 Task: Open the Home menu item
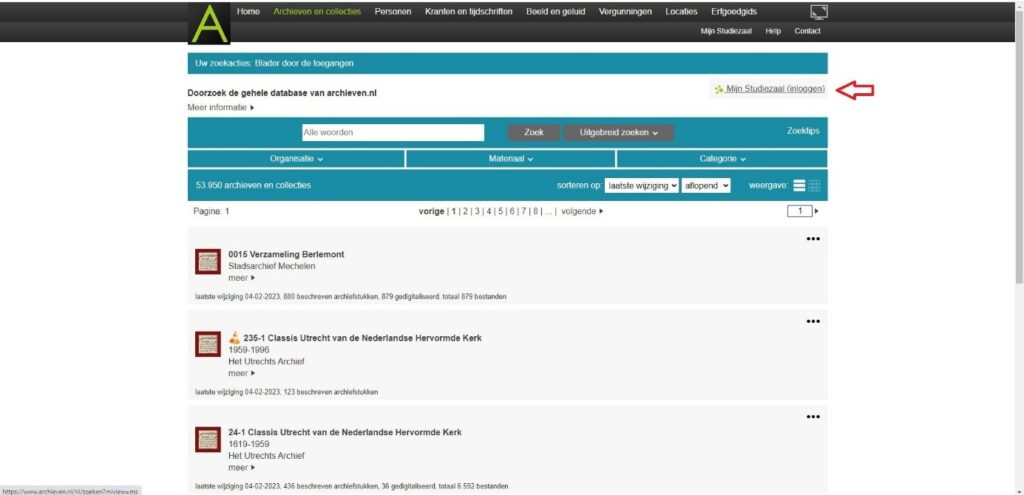coord(248,12)
